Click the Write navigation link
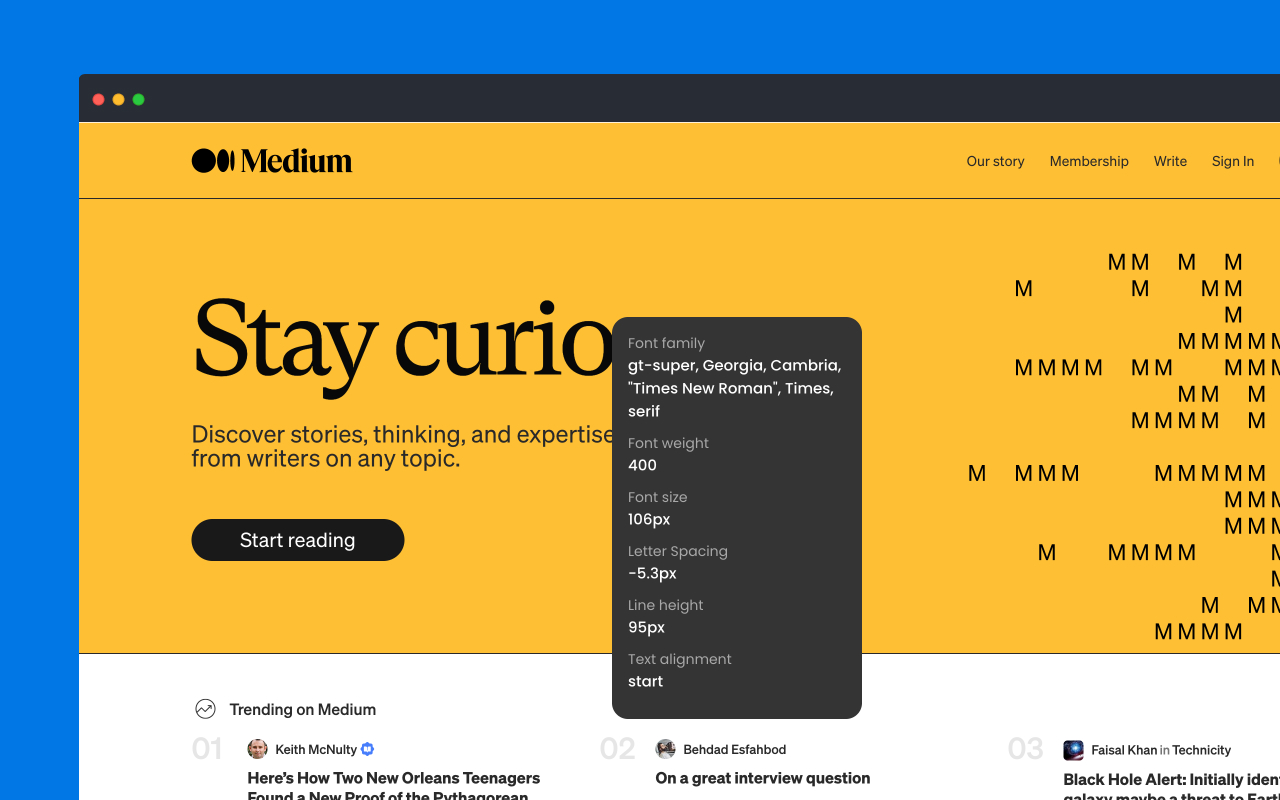 (x=1170, y=161)
